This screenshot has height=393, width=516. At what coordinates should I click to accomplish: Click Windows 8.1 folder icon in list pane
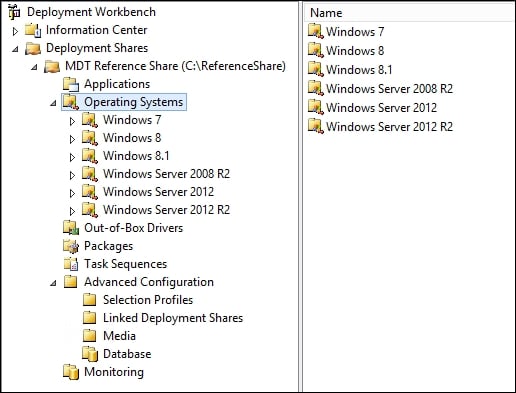click(316, 69)
